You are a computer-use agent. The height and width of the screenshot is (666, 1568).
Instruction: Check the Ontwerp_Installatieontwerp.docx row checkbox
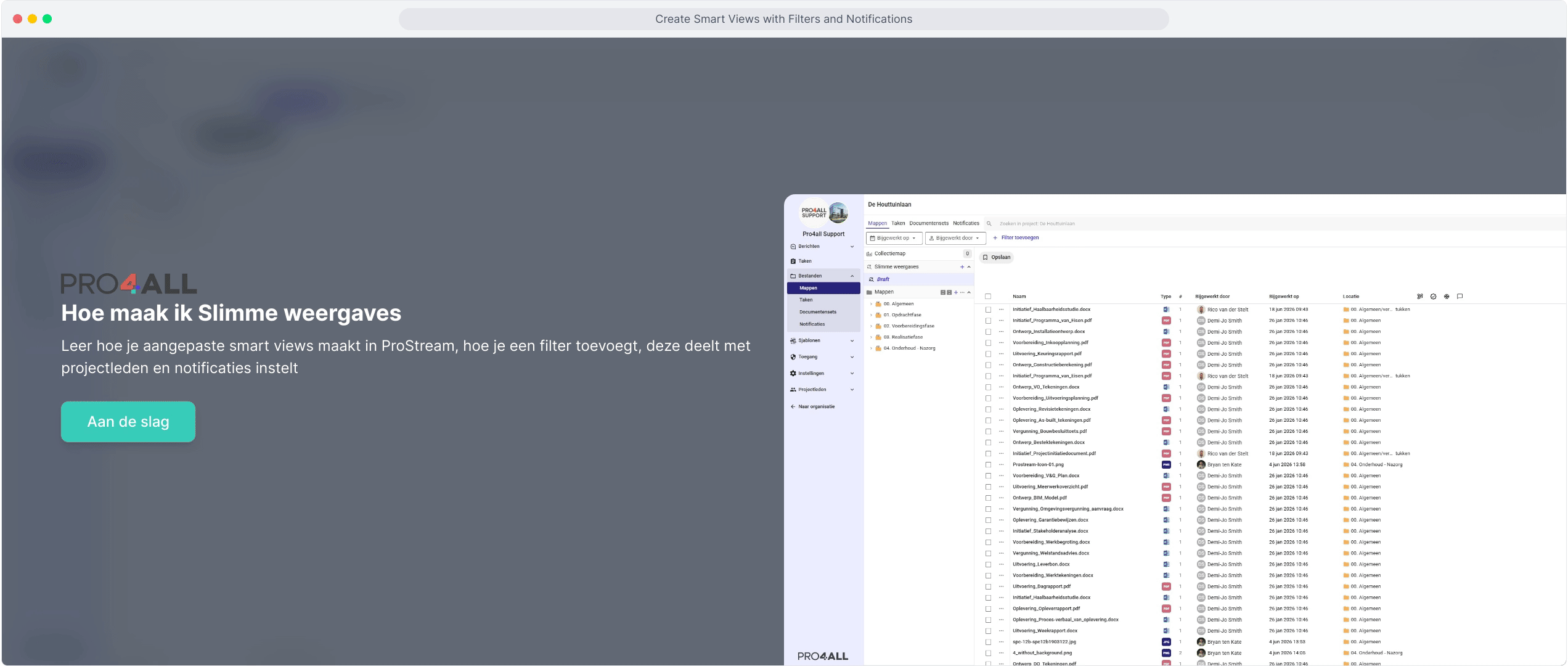click(988, 332)
